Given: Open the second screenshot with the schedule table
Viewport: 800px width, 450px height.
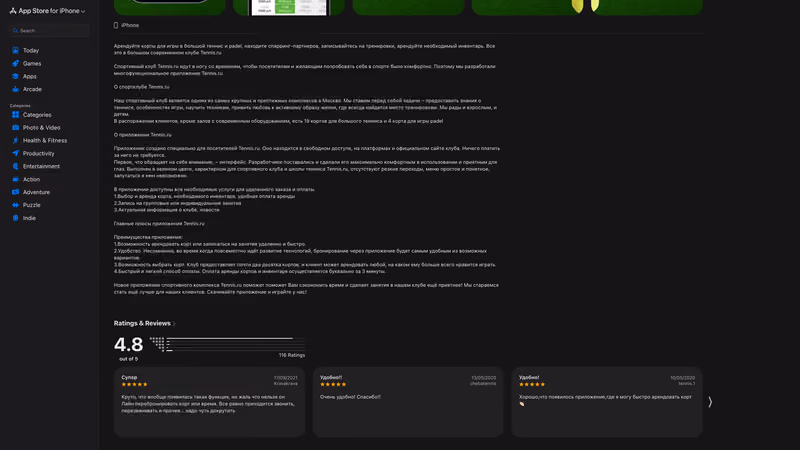Looking at the screenshot, I should [x=289, y=7].
